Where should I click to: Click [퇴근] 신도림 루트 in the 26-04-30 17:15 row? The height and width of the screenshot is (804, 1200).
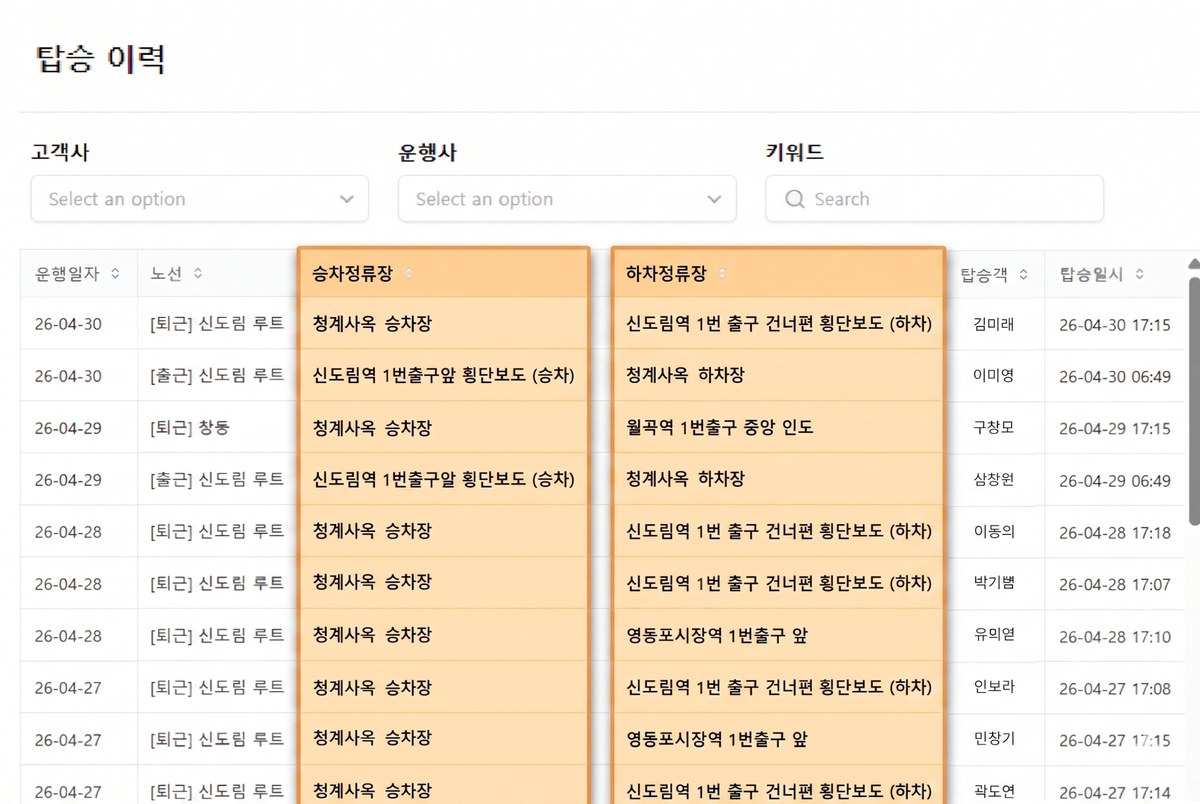[x=217, y=324]
